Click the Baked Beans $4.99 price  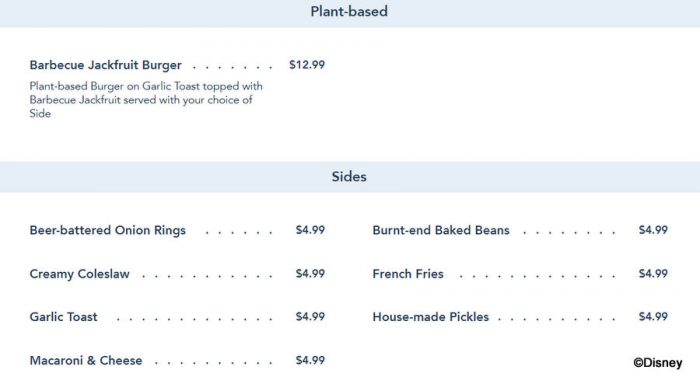[653, 230]
